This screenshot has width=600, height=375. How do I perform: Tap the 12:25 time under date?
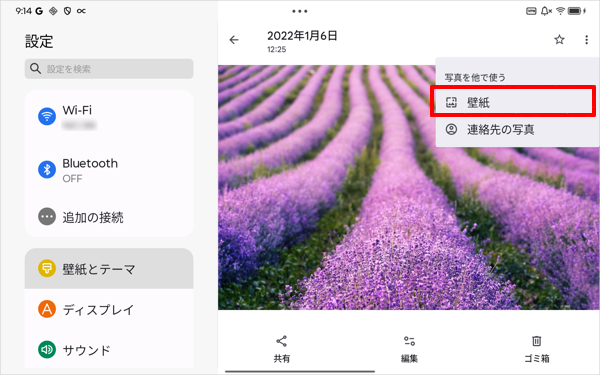276,49
